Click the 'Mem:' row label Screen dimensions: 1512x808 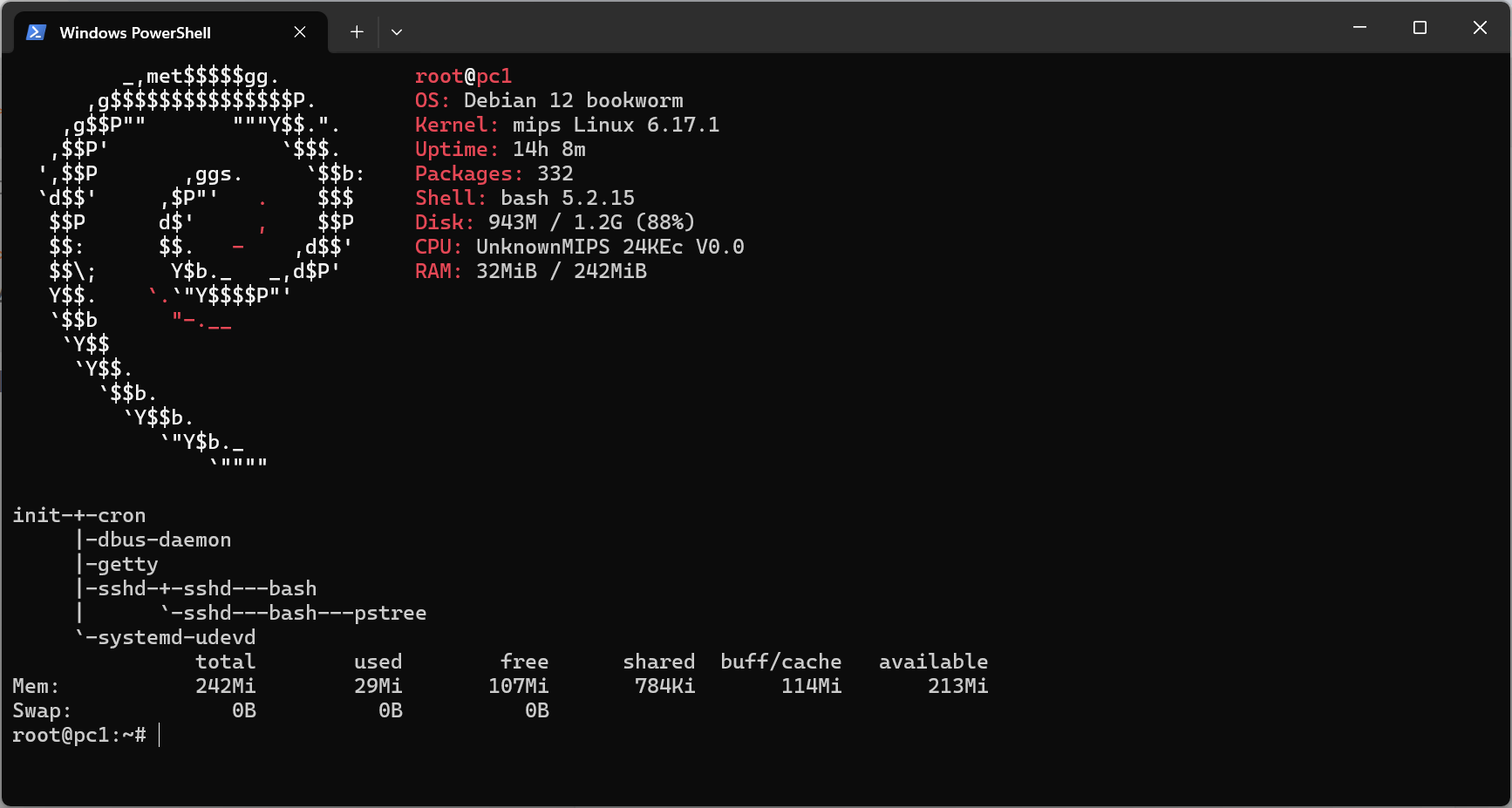[x=37, y=686]
